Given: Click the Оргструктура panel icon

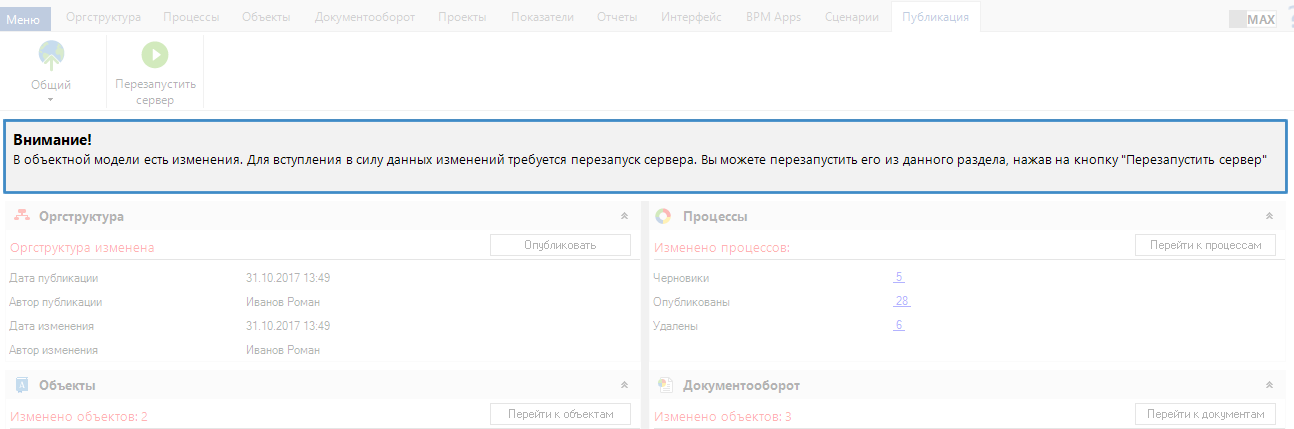Looking at the screenshot, I should pyautogui.click(x=22, y=216).
